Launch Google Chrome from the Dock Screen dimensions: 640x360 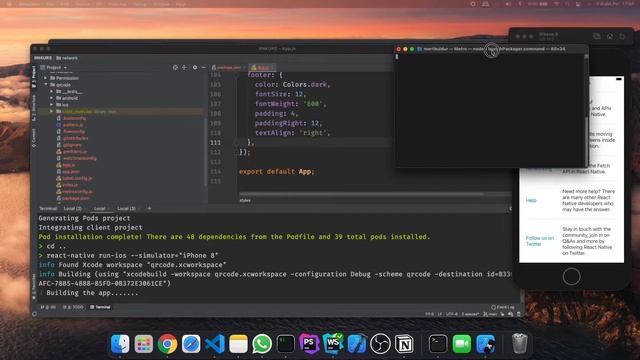click(167, 344)
